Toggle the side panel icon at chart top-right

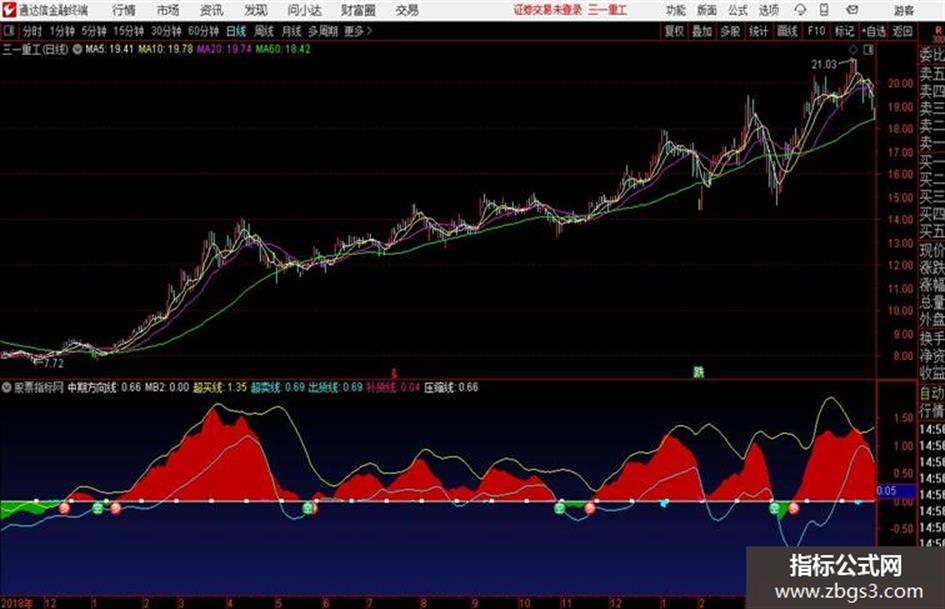pyautogui.click(x=868, y=50)
